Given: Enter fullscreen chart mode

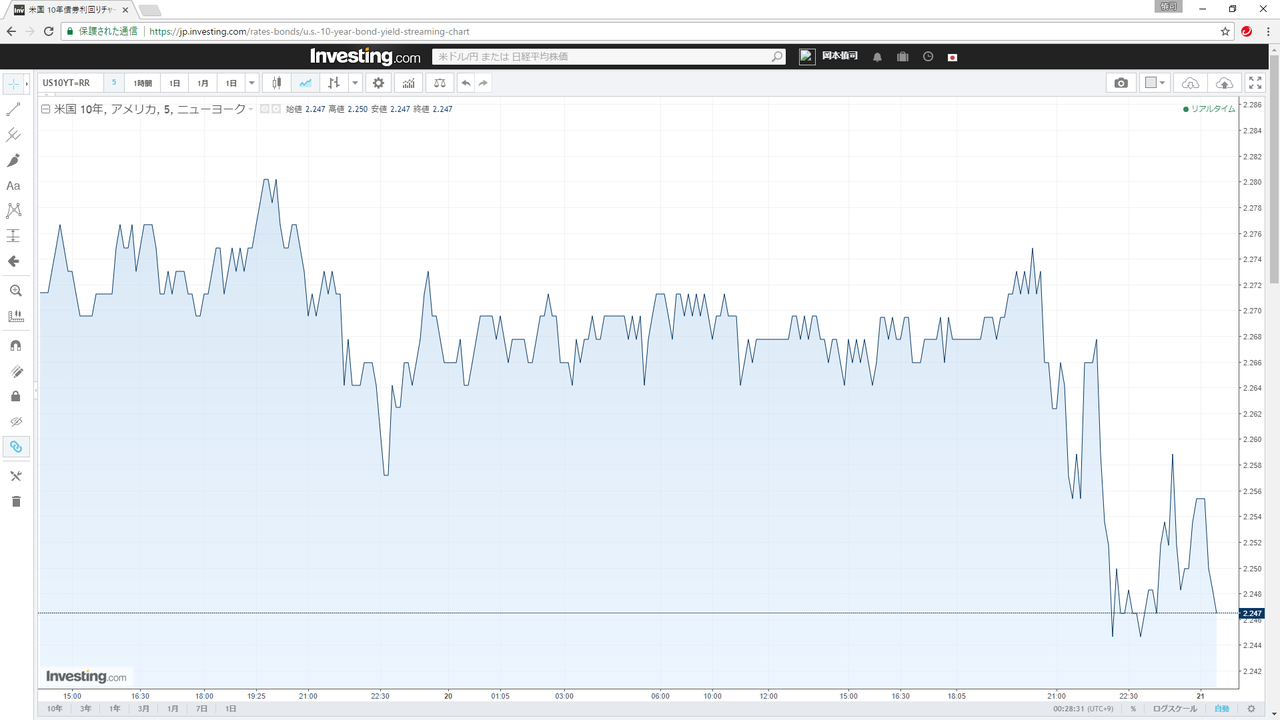Looking at the screenshot, I should pyautogui.click(x=1255, y=83).
